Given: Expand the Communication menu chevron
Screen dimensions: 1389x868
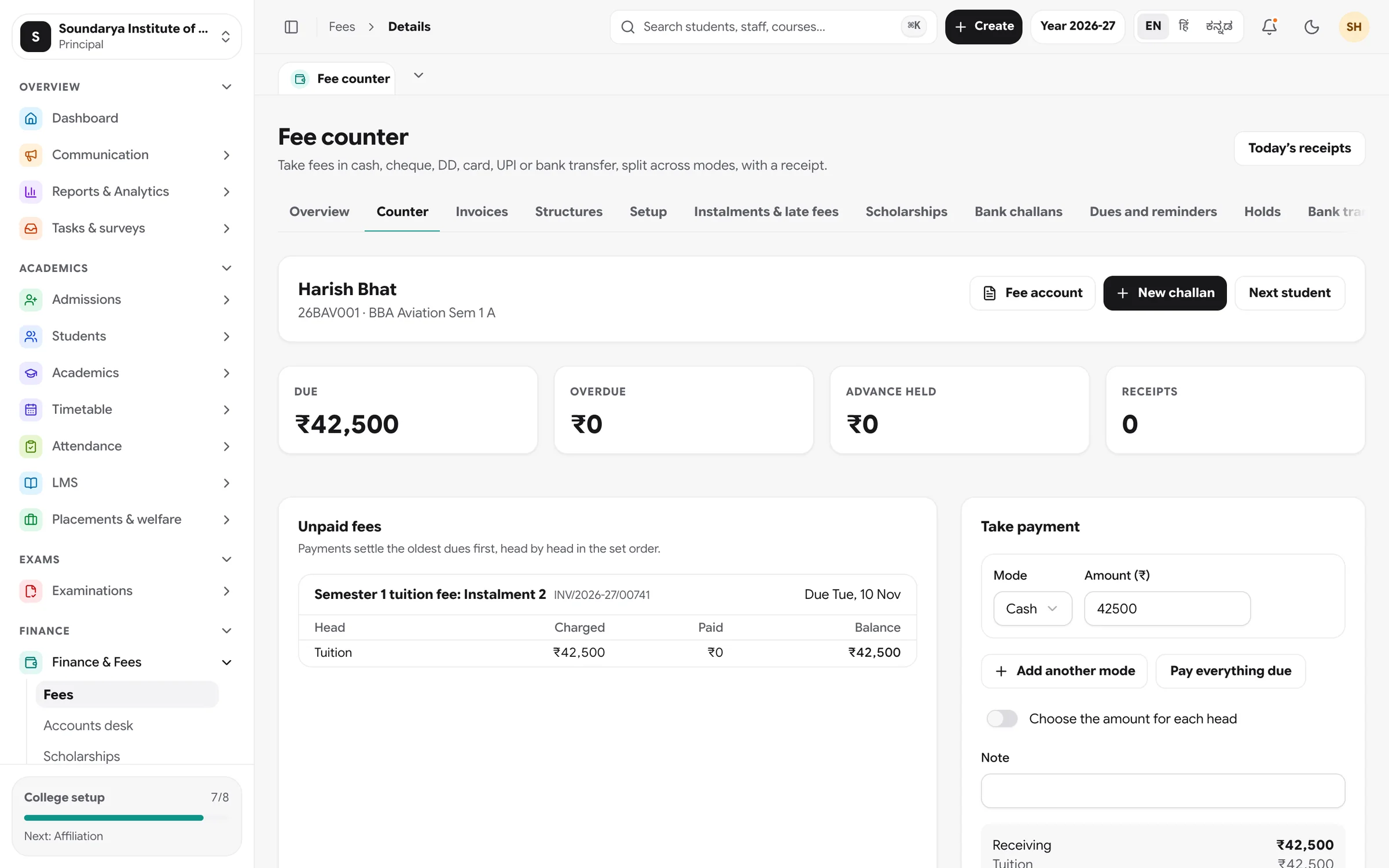Looking at the screenshot, I should click(226, 155).
